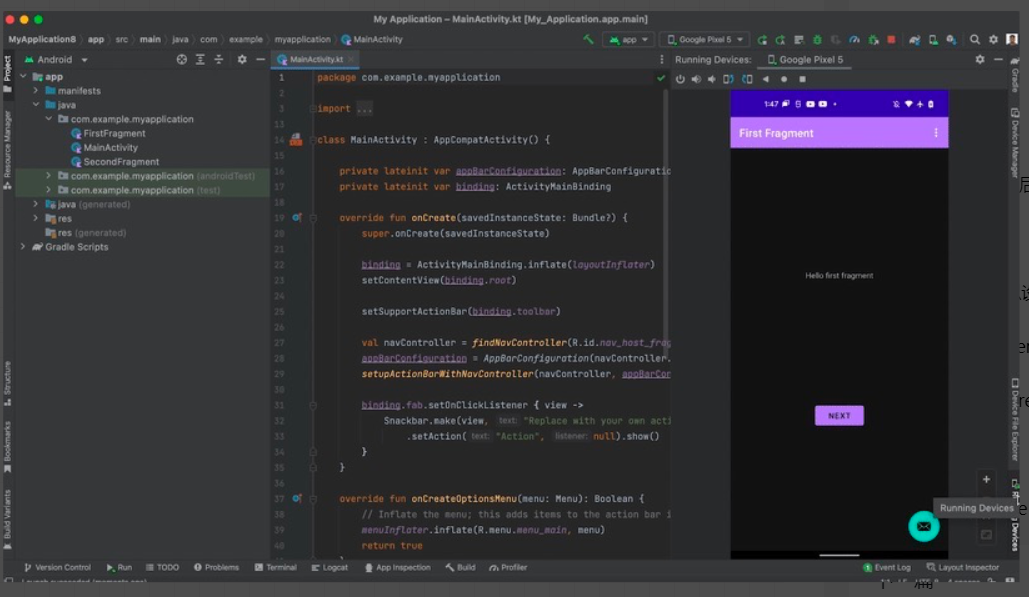Screen dimensions: 1029x597
Task: Click Apply Changes and Restart Activity icon
Action: pyautogui.click(x=780, y=40)
